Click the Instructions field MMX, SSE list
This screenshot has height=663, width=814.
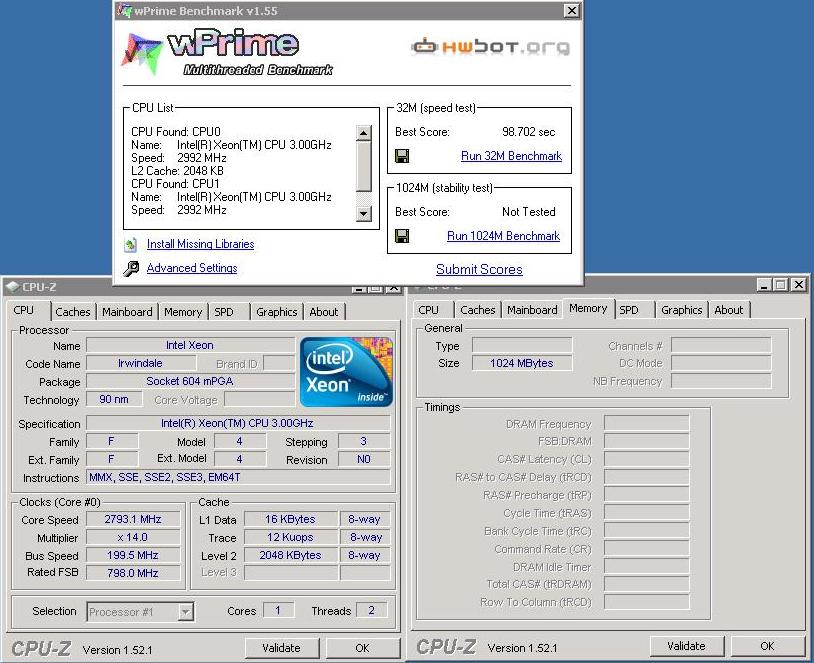pos(238,477)
